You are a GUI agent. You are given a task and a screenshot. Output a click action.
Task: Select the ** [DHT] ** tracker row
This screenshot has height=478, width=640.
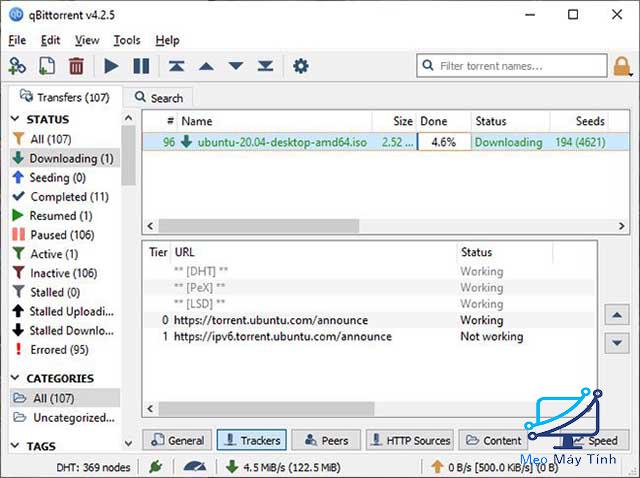(370, 271)
